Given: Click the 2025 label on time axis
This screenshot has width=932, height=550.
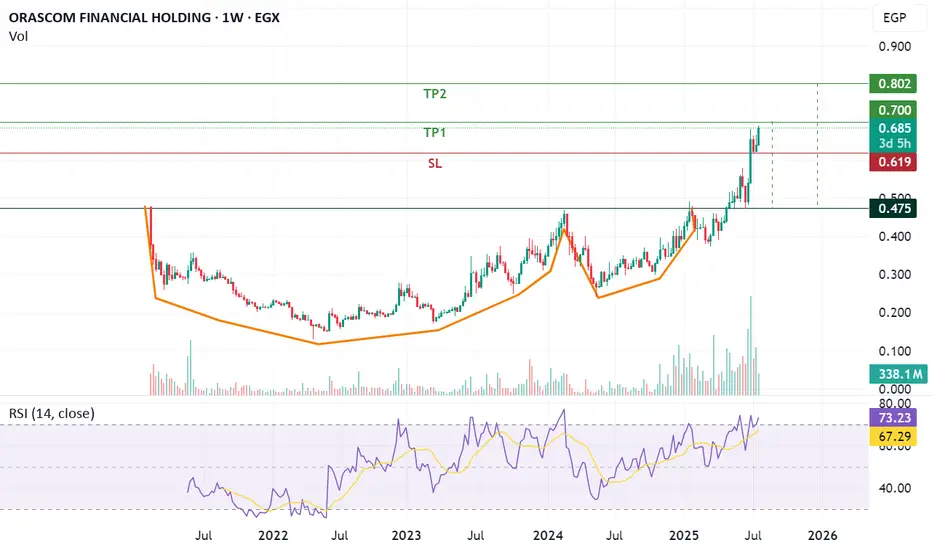Looking at the screenshot, I should (x=684, y=536).
